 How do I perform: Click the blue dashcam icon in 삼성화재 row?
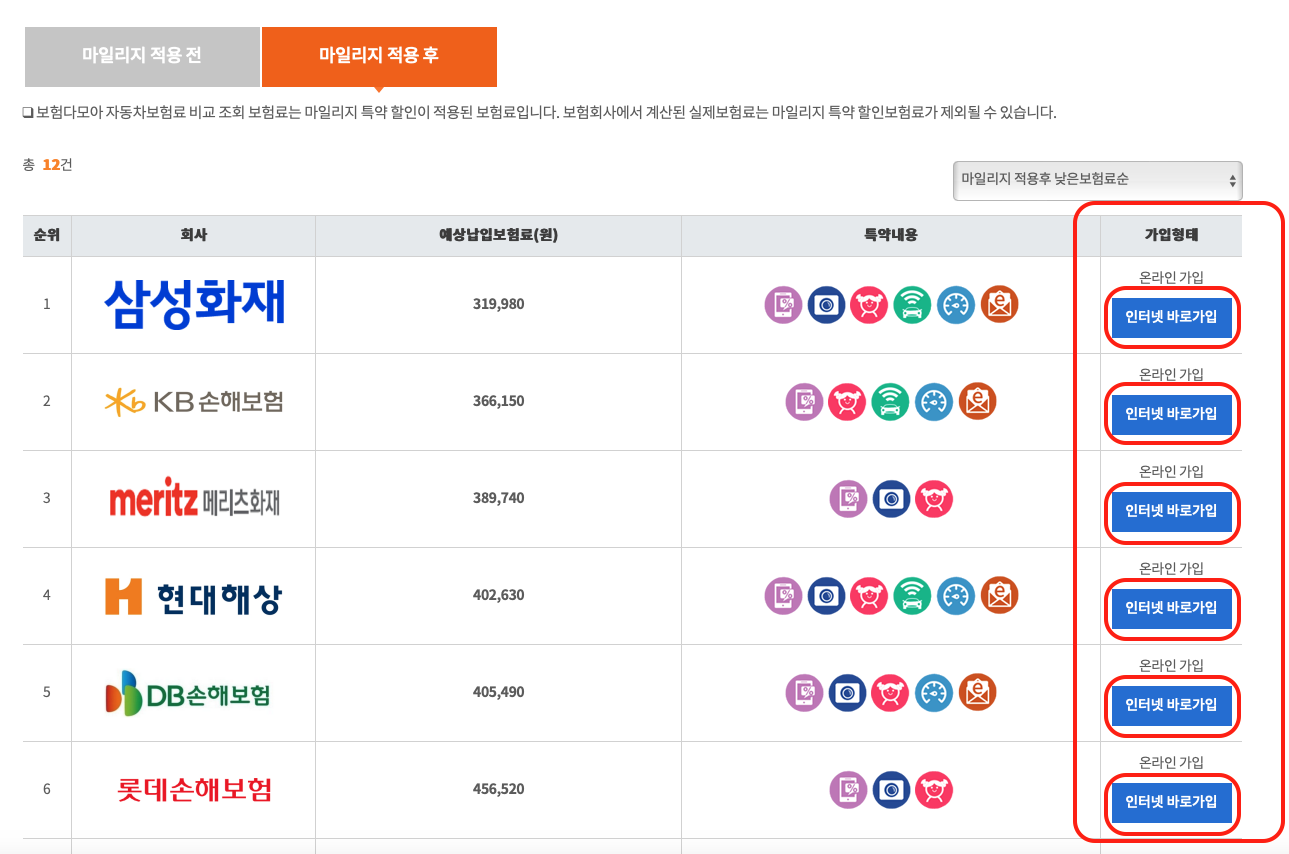[827, 305]
